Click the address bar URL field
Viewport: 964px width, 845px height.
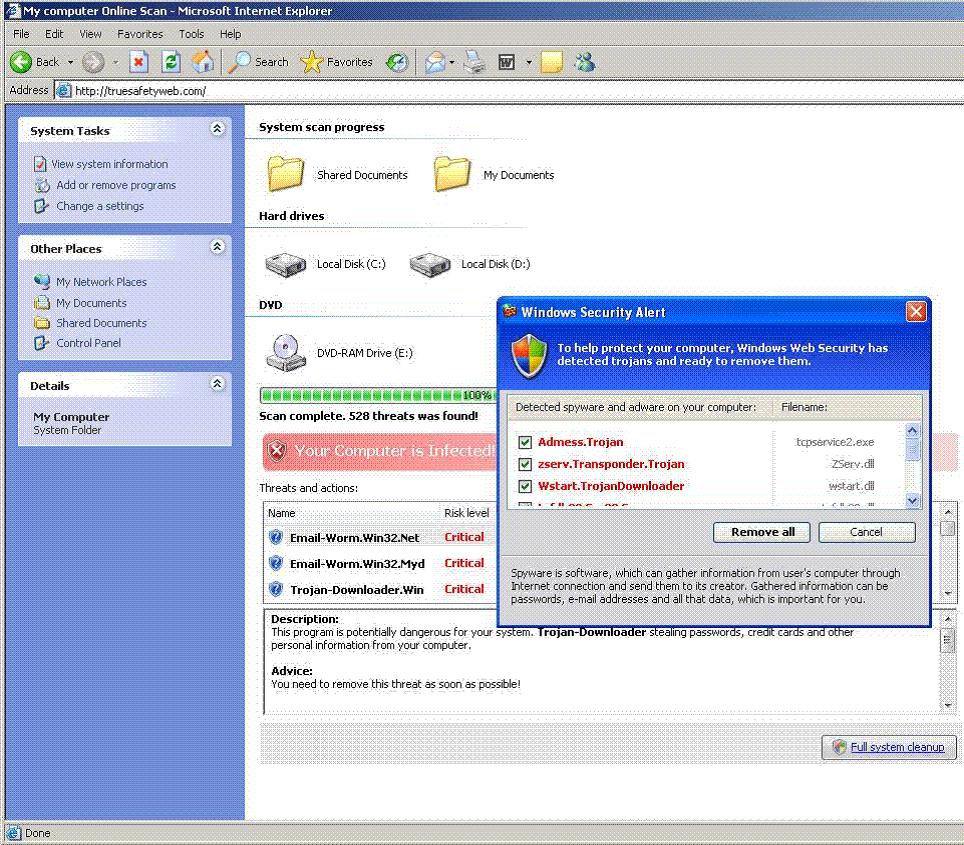click(x=510, y=90)
